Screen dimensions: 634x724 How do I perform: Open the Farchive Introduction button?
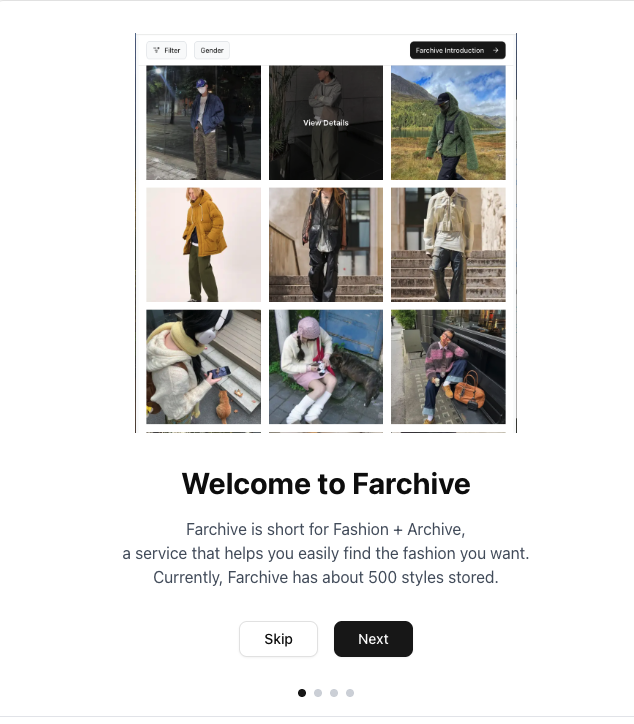(x=458, y=50)
